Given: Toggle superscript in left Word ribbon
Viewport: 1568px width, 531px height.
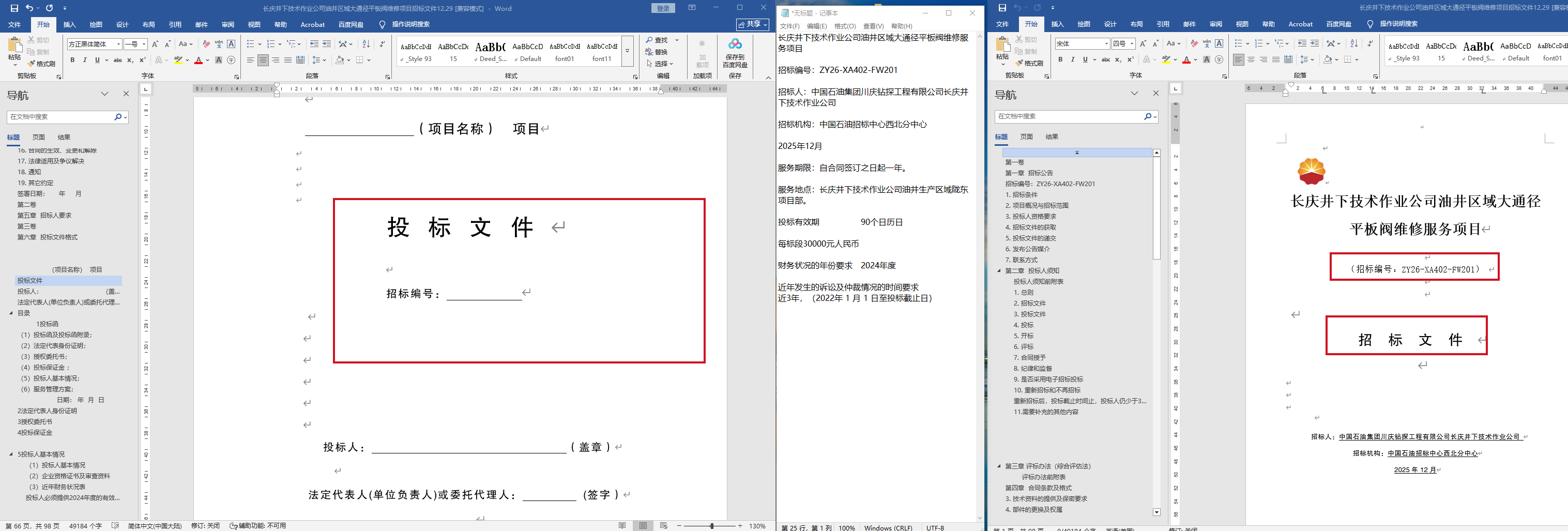Looking at the screenshot, I should coord(143,59).
